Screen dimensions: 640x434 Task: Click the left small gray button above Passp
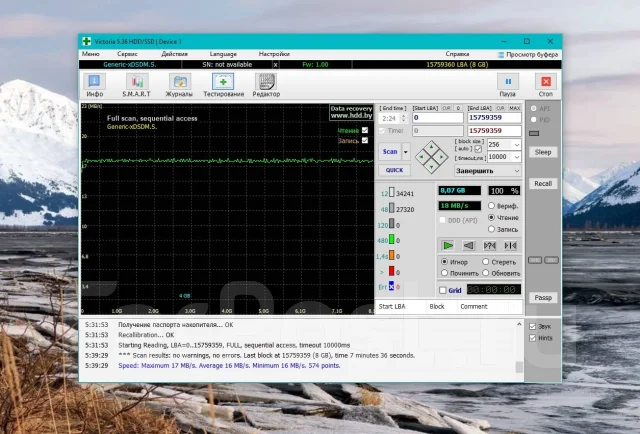[x=535, y=260]
